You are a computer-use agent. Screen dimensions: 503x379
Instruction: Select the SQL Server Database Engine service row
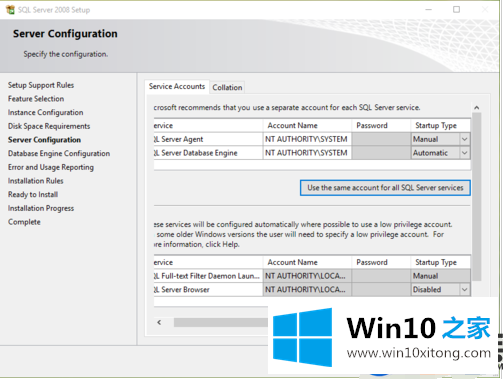[312, 153]
